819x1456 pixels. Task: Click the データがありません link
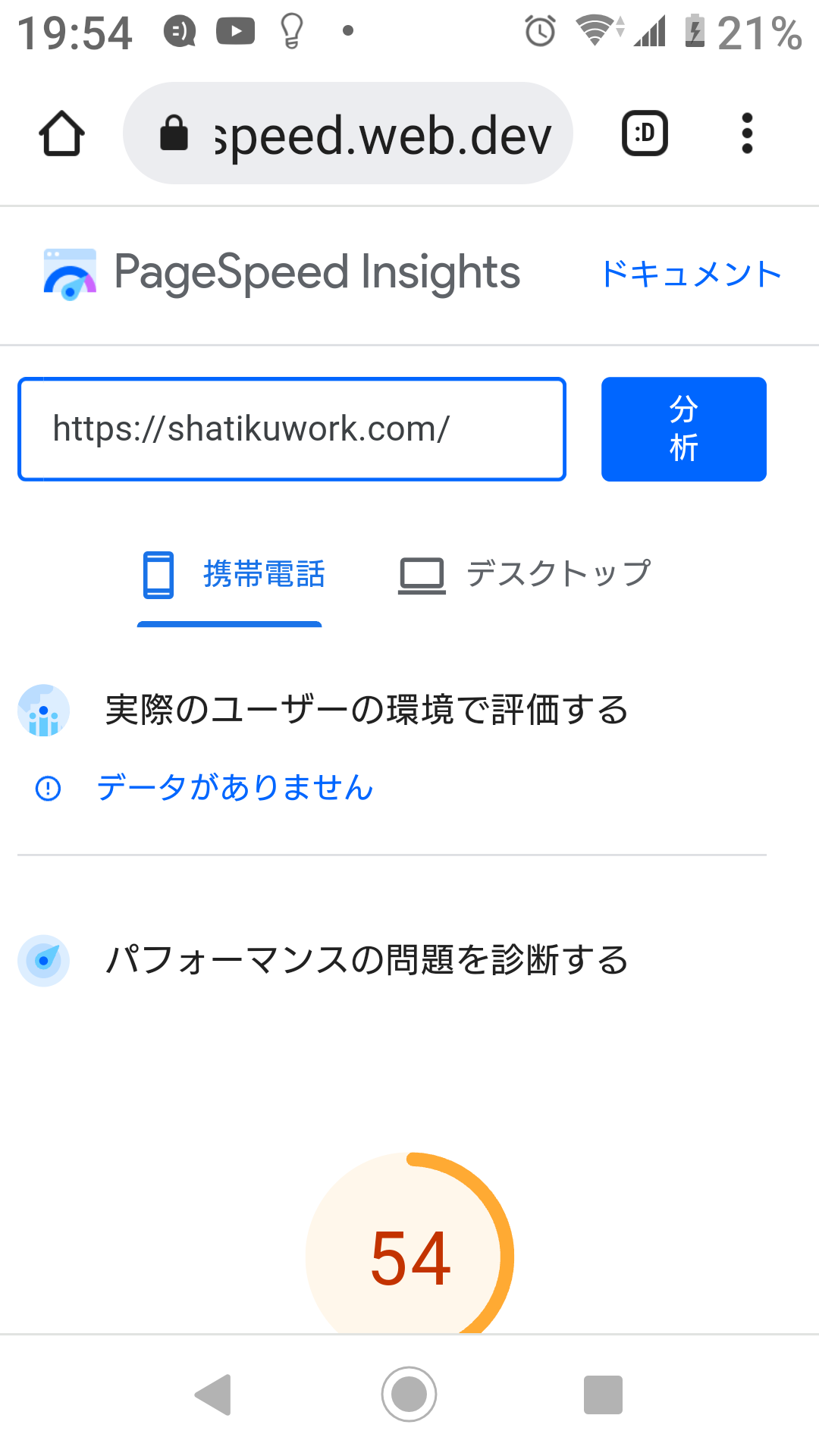[x=235, y=788]
